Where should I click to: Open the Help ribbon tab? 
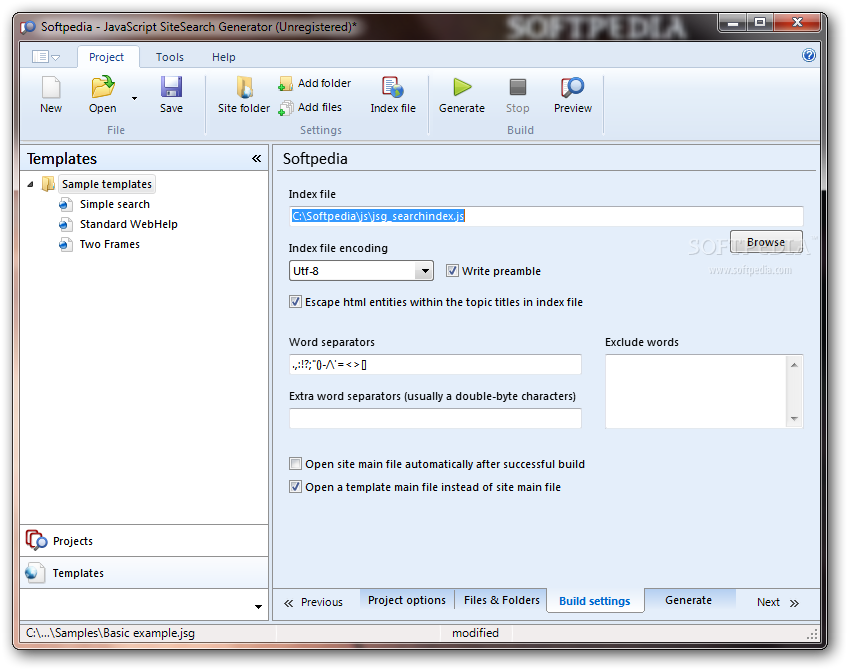click(x=224, y=57)
